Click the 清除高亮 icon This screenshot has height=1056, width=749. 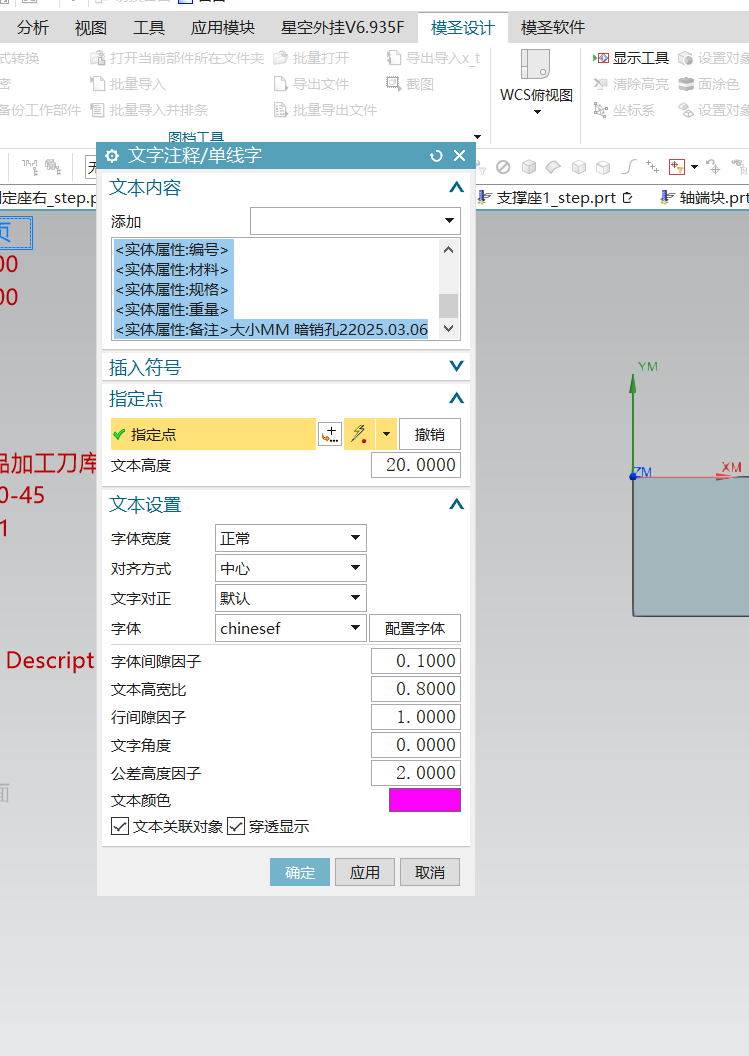pos(601,84)
